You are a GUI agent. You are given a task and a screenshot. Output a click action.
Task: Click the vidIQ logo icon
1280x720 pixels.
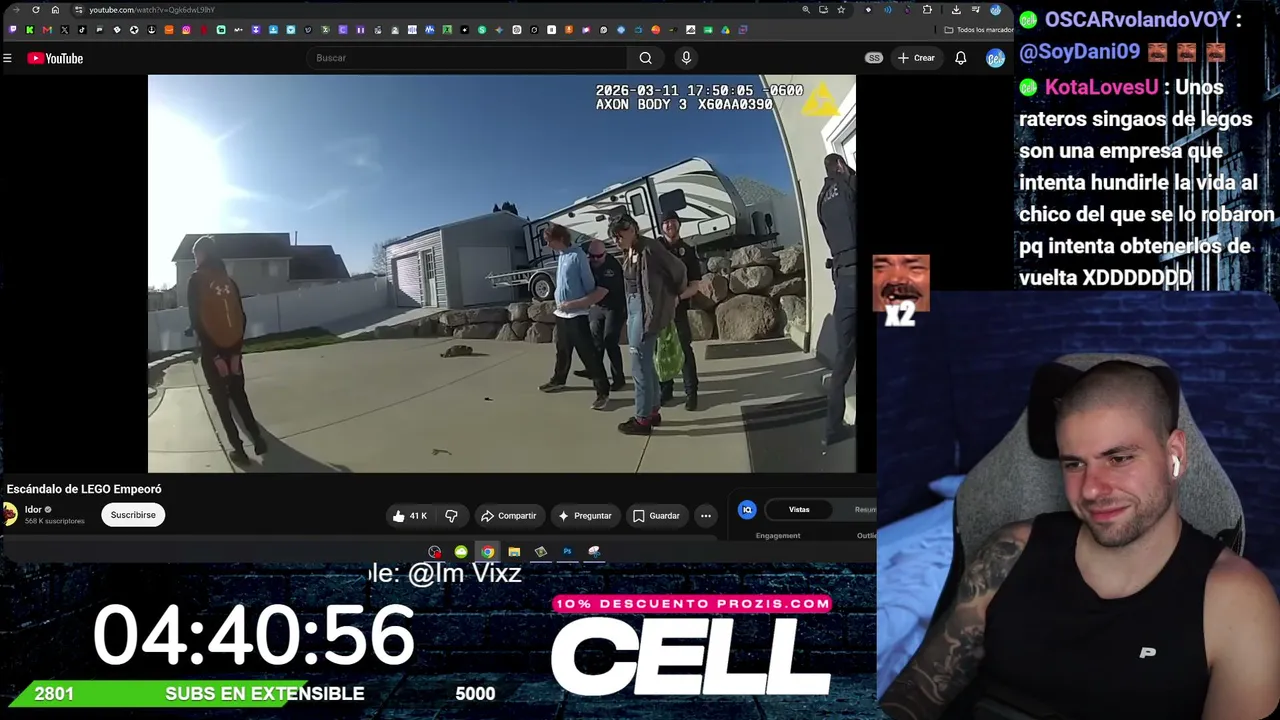pos(747,510)
